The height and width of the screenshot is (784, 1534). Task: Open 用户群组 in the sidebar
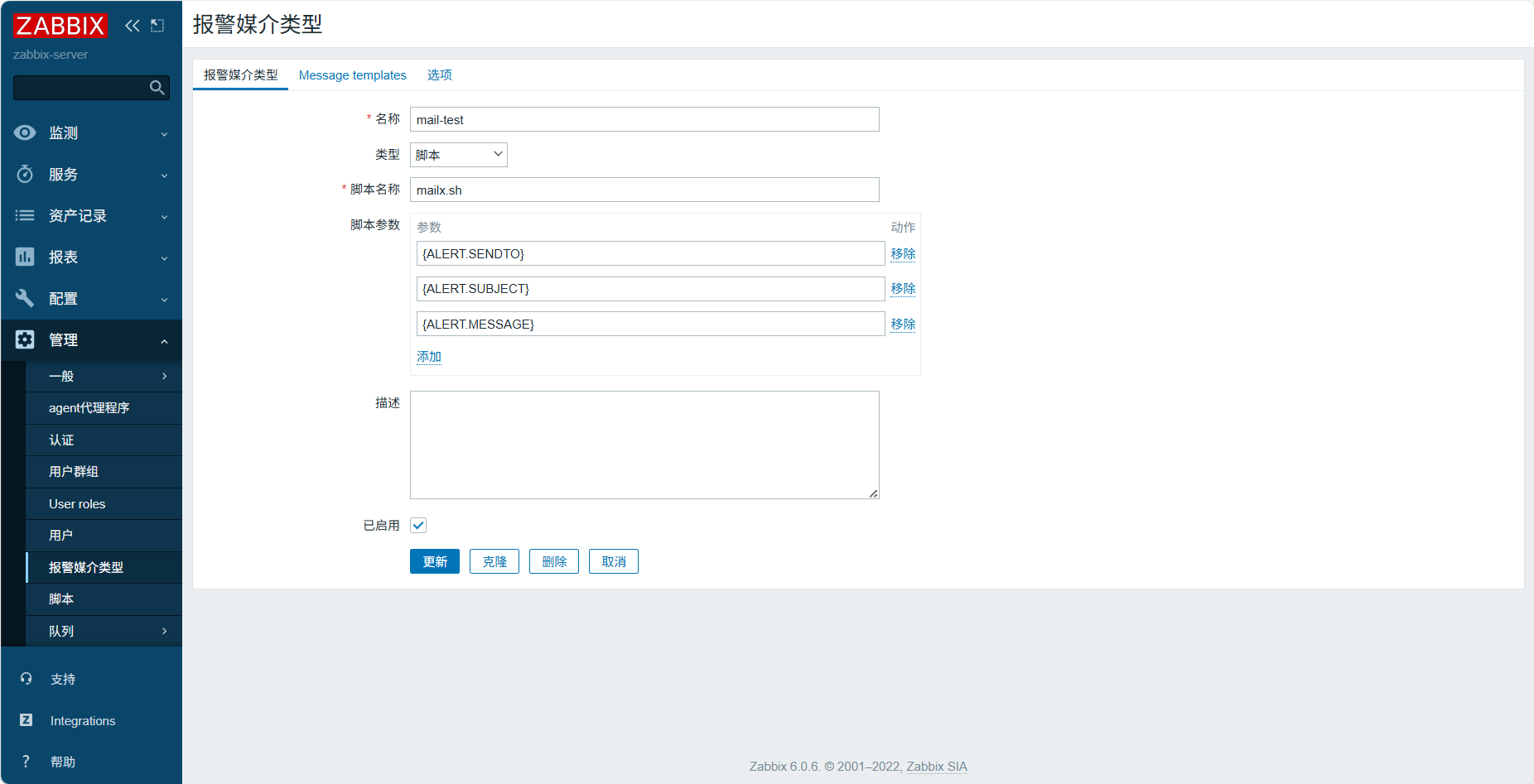coord(104,472)
